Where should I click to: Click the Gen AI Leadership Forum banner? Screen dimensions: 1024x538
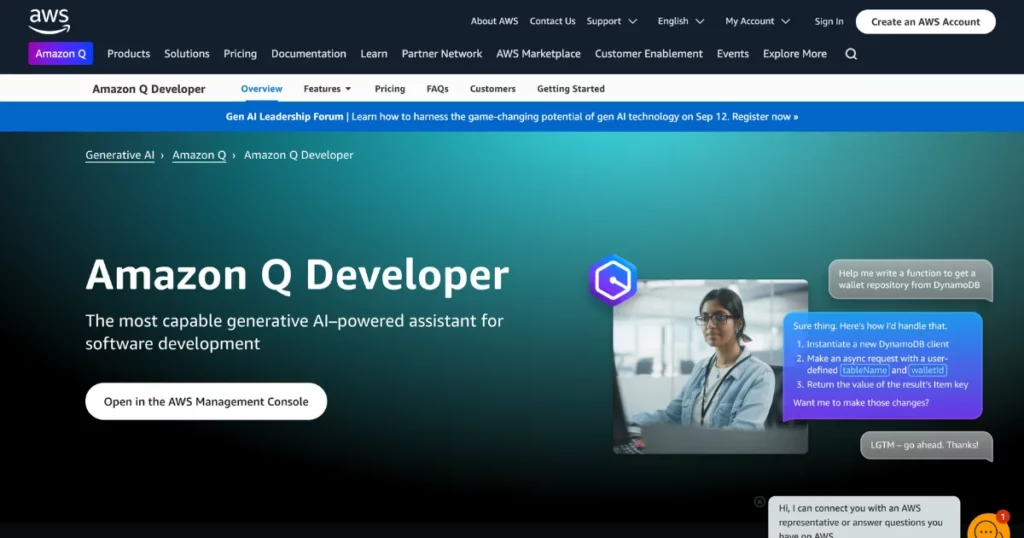pos(512,117)
